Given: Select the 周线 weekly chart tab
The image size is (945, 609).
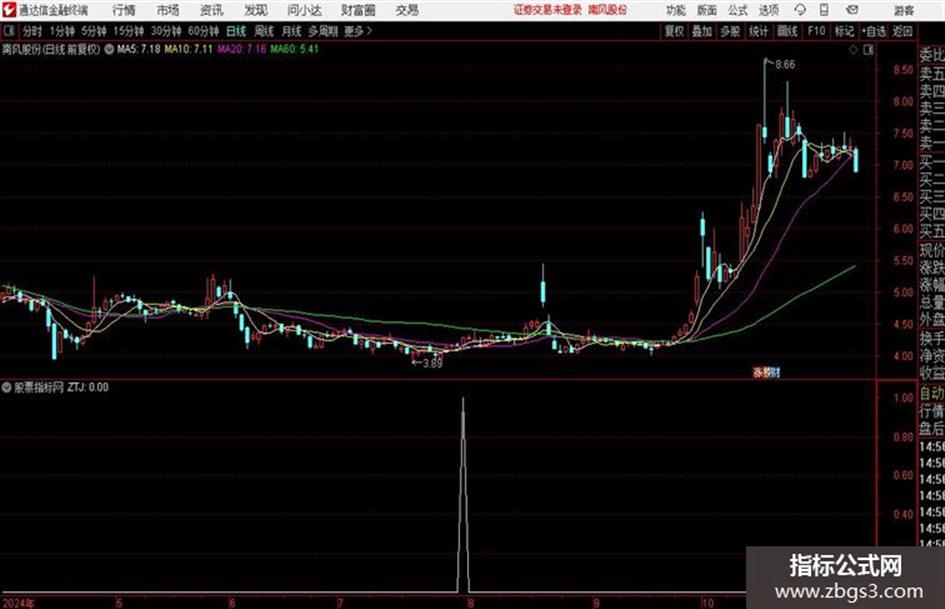Looking at the screenshot, I should click(264, 31).
